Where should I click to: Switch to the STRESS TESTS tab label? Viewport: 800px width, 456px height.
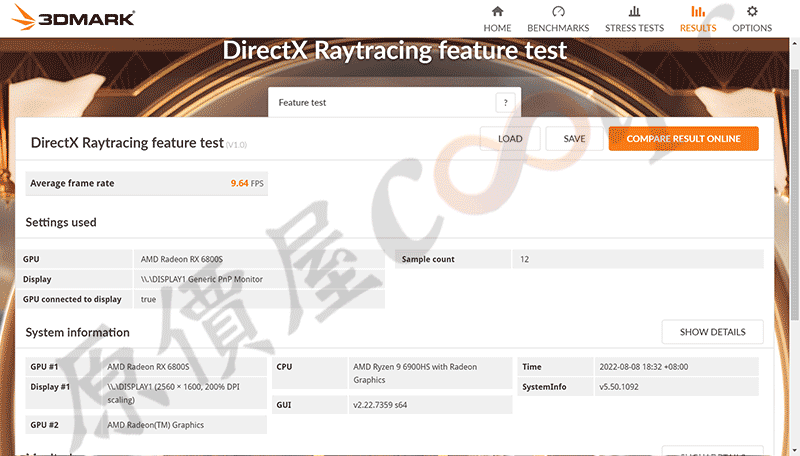[x=634, y=28]
